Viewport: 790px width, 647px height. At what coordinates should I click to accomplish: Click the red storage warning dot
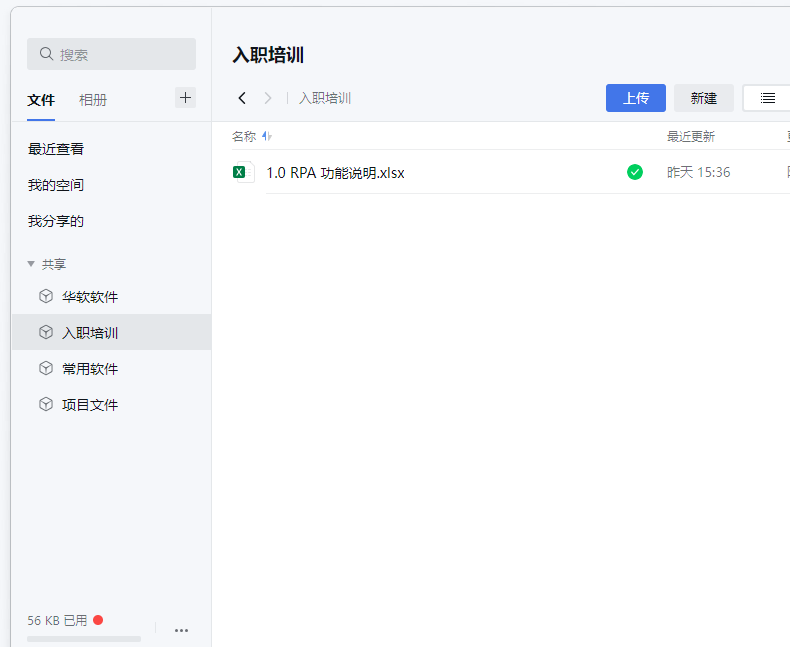(98, 620)
